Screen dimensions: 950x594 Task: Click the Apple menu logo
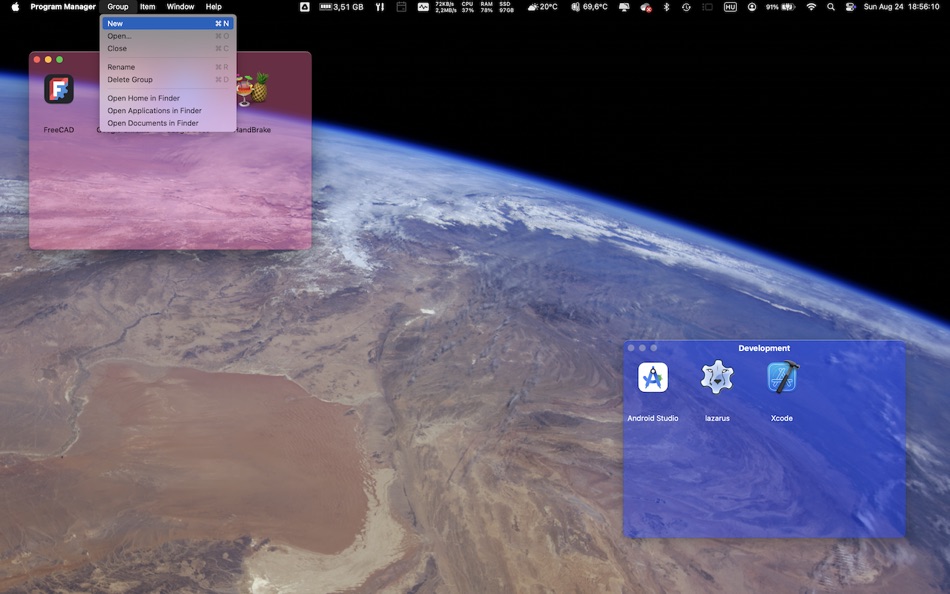click(x=15, y=7)
